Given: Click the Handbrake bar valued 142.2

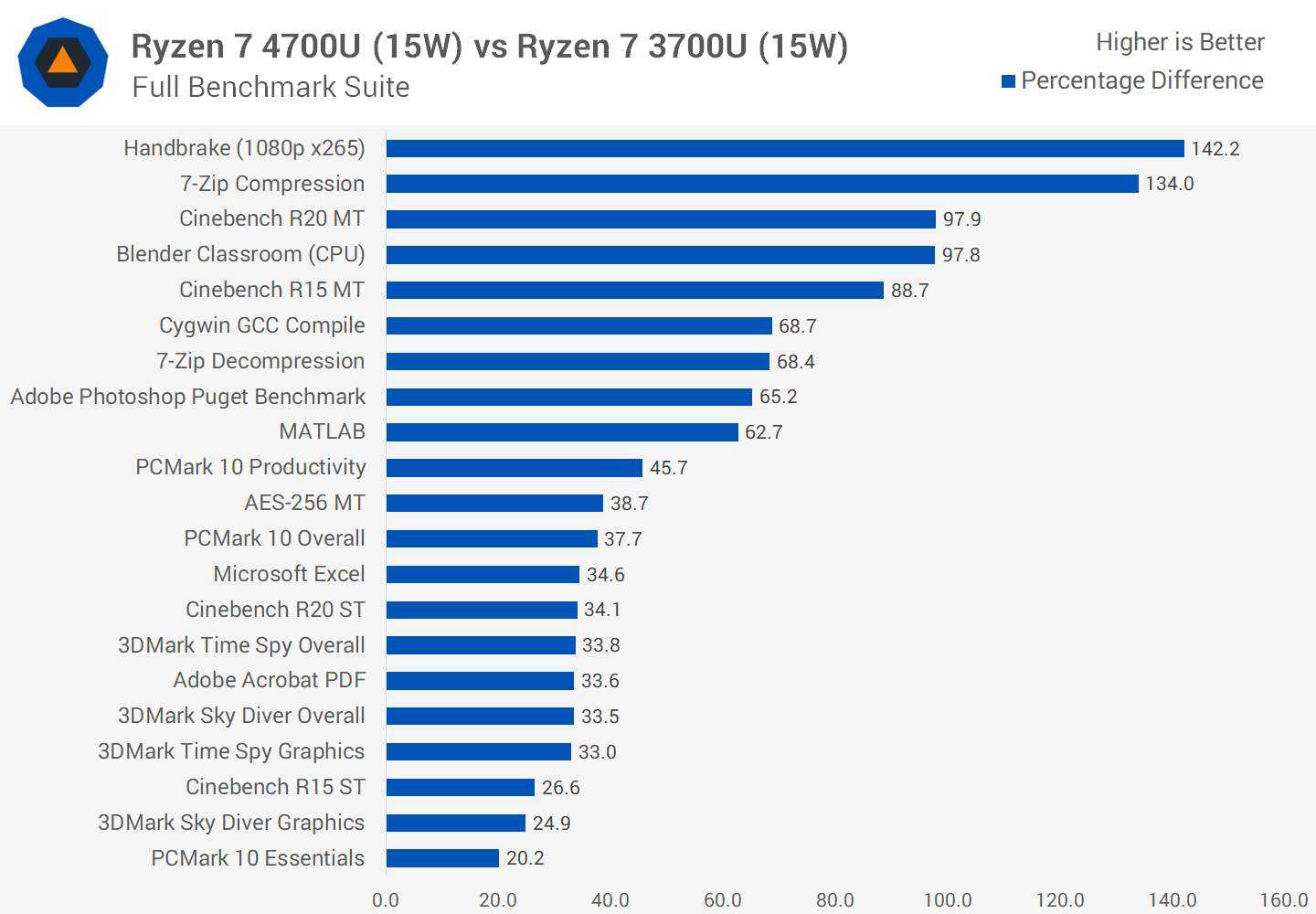Looking at the screenshot, I should click(x=785, y=148).
